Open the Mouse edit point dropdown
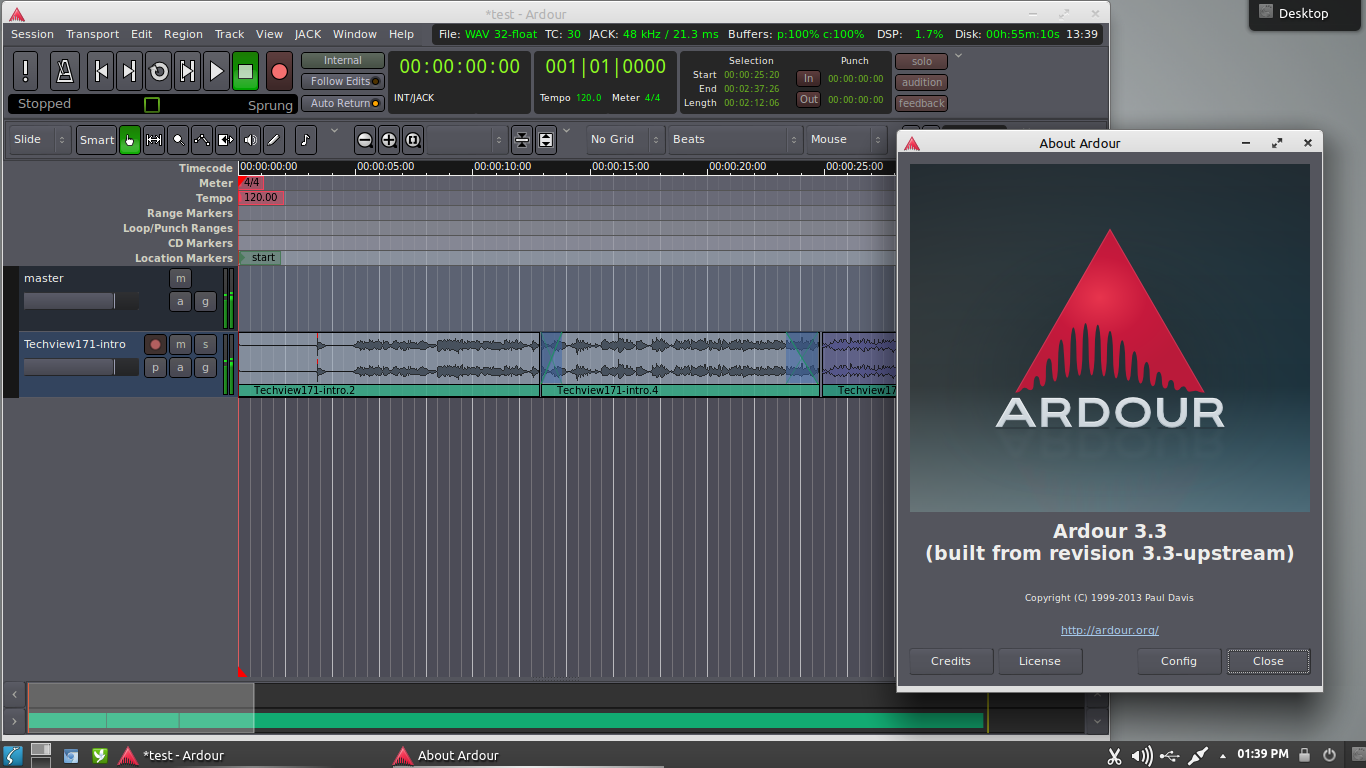This screenshot has height=768, width=1366. click(x=846, y=140)
